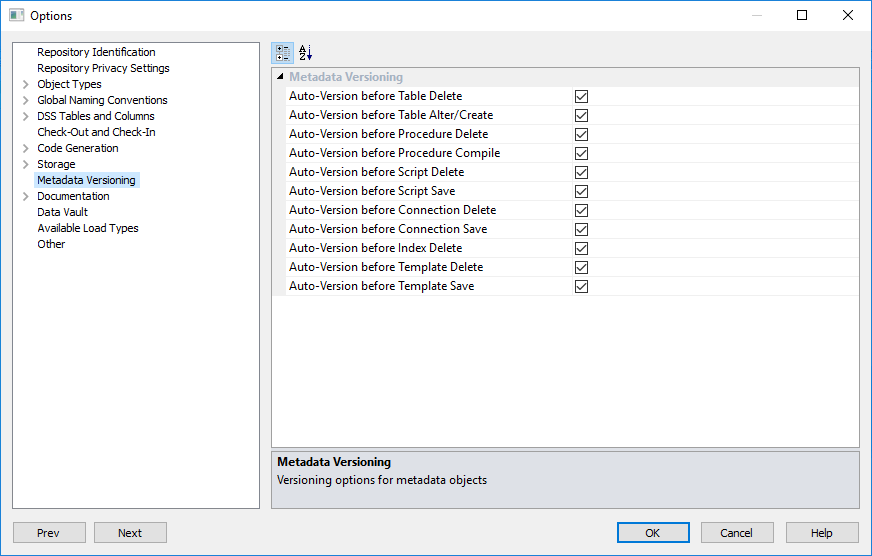Click the Next button
The height and width of the screenshot is (556, 872).
pos(130,533)
